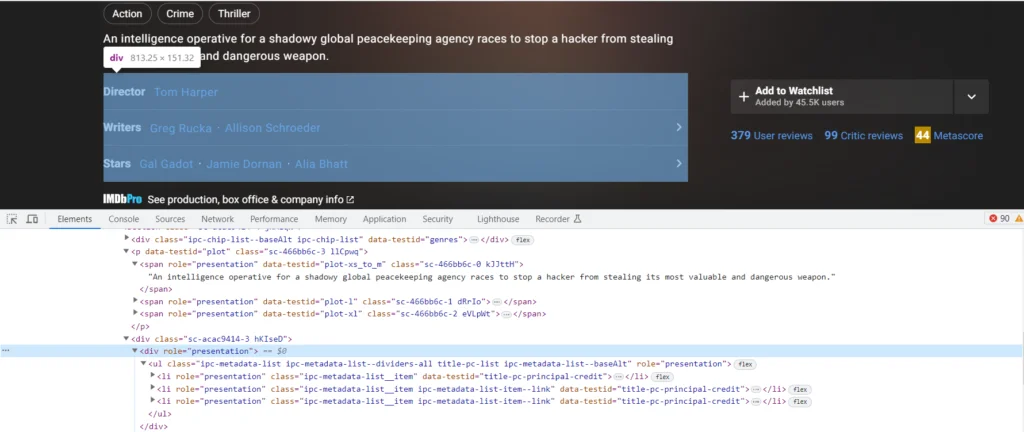Open star Gal Gadot's link
Screen dimensions: 1024x432
pos(167,164)
